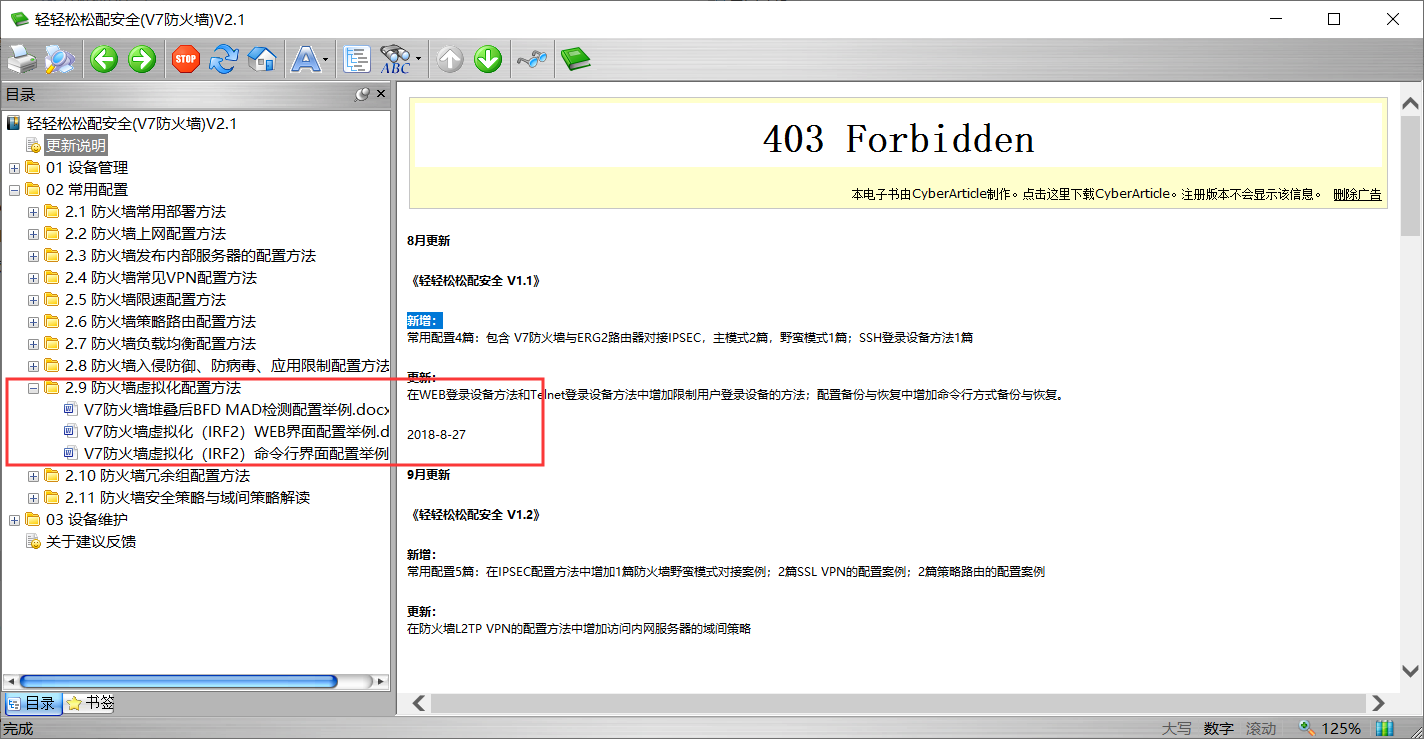Expand 2.3 防火墙发布内部服务器的配置方法
Screen dimensions: 1424x739
click(x=33, y=256)
